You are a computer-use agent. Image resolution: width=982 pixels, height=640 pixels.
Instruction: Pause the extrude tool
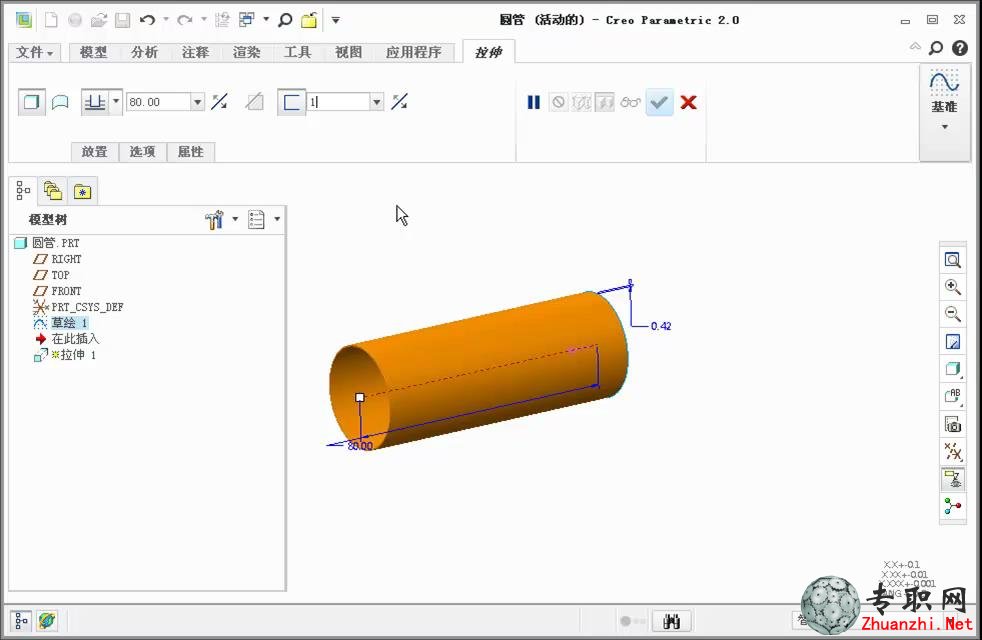[534, 102]
